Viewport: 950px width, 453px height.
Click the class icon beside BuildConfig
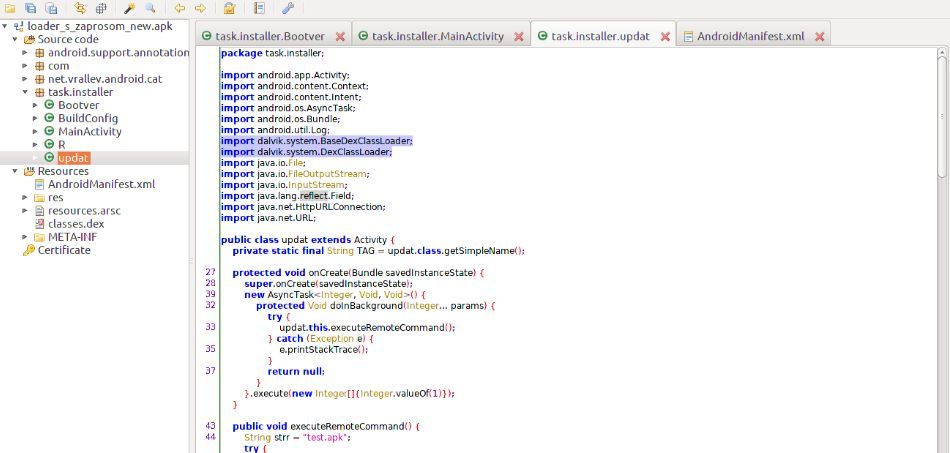(x=50, y=119)
